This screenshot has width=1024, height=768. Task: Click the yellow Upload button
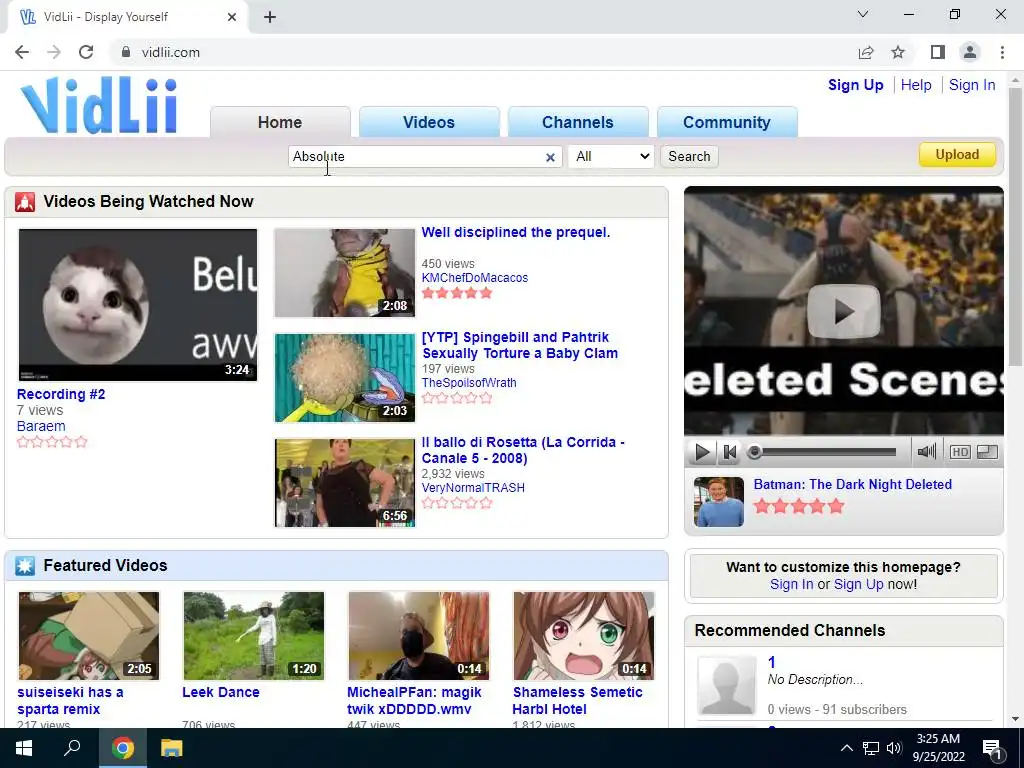click(957, 155)
